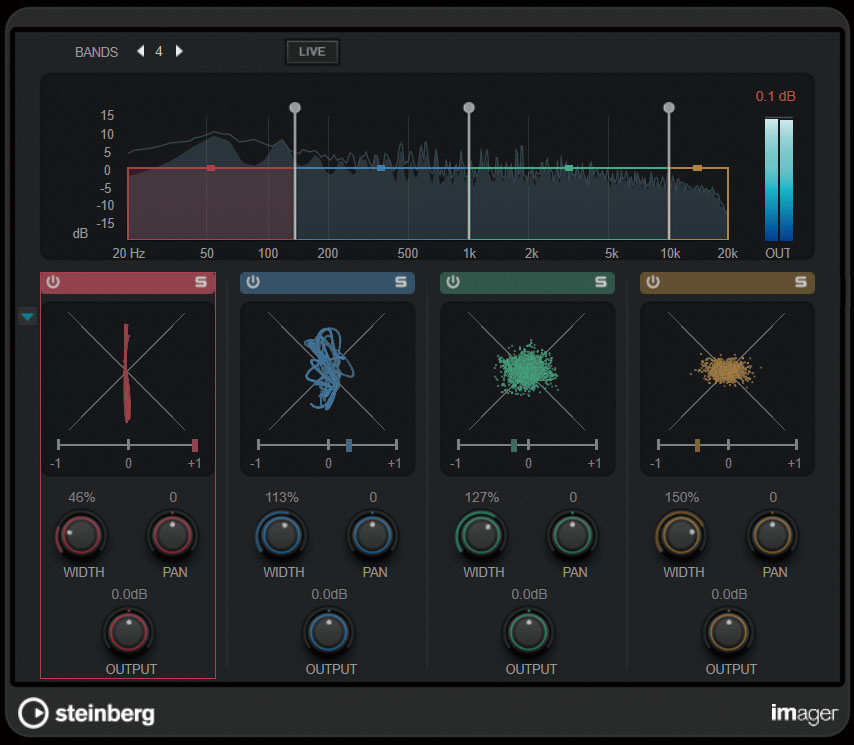Click the orange band OUTPUT knob
854x745 pixels.
pos(729,632)
